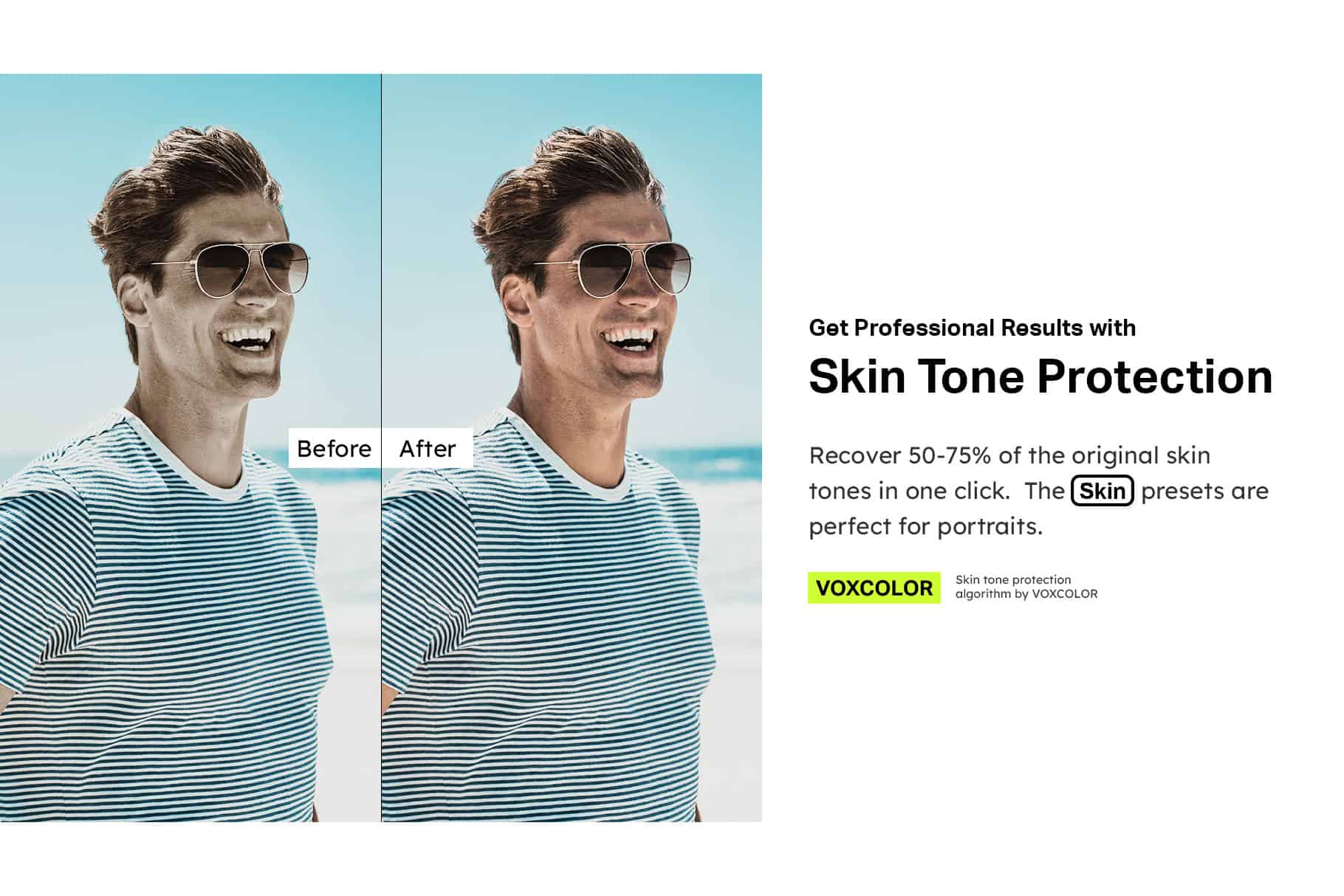Click the Skin tone protection algorithm caption

click(x=1026, y=587)
